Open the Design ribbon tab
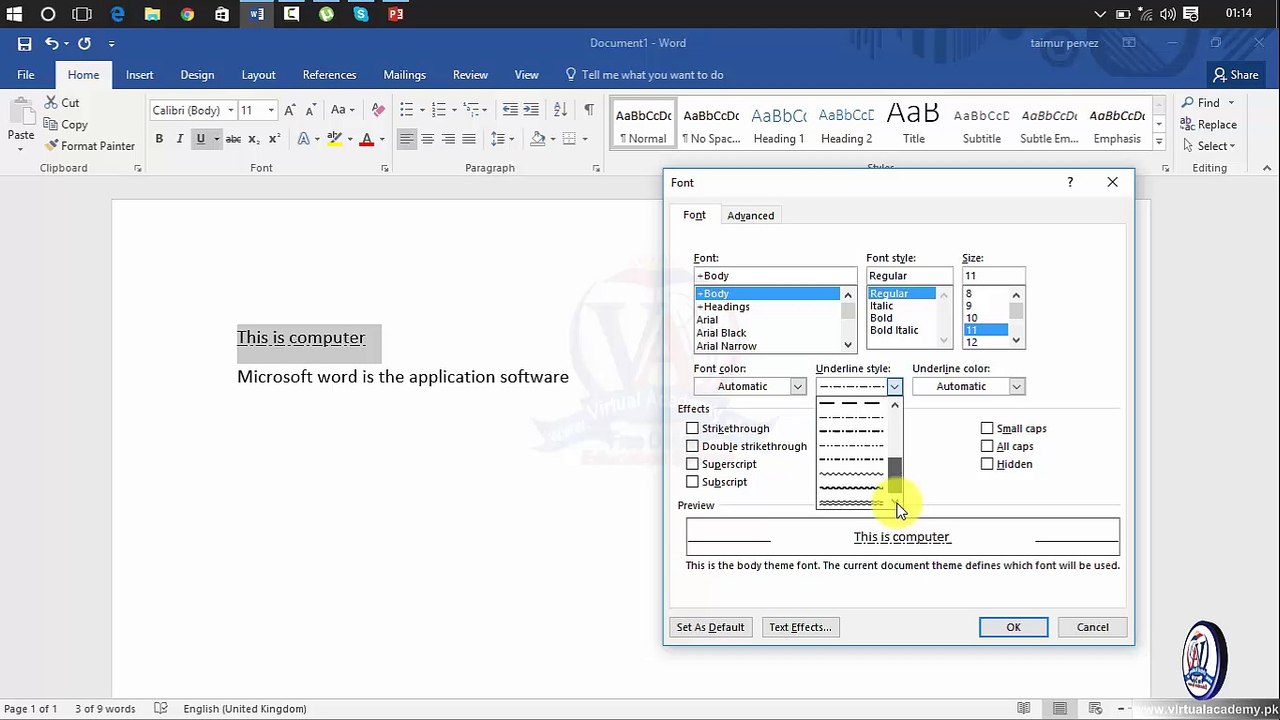 [x=197, y=75]
